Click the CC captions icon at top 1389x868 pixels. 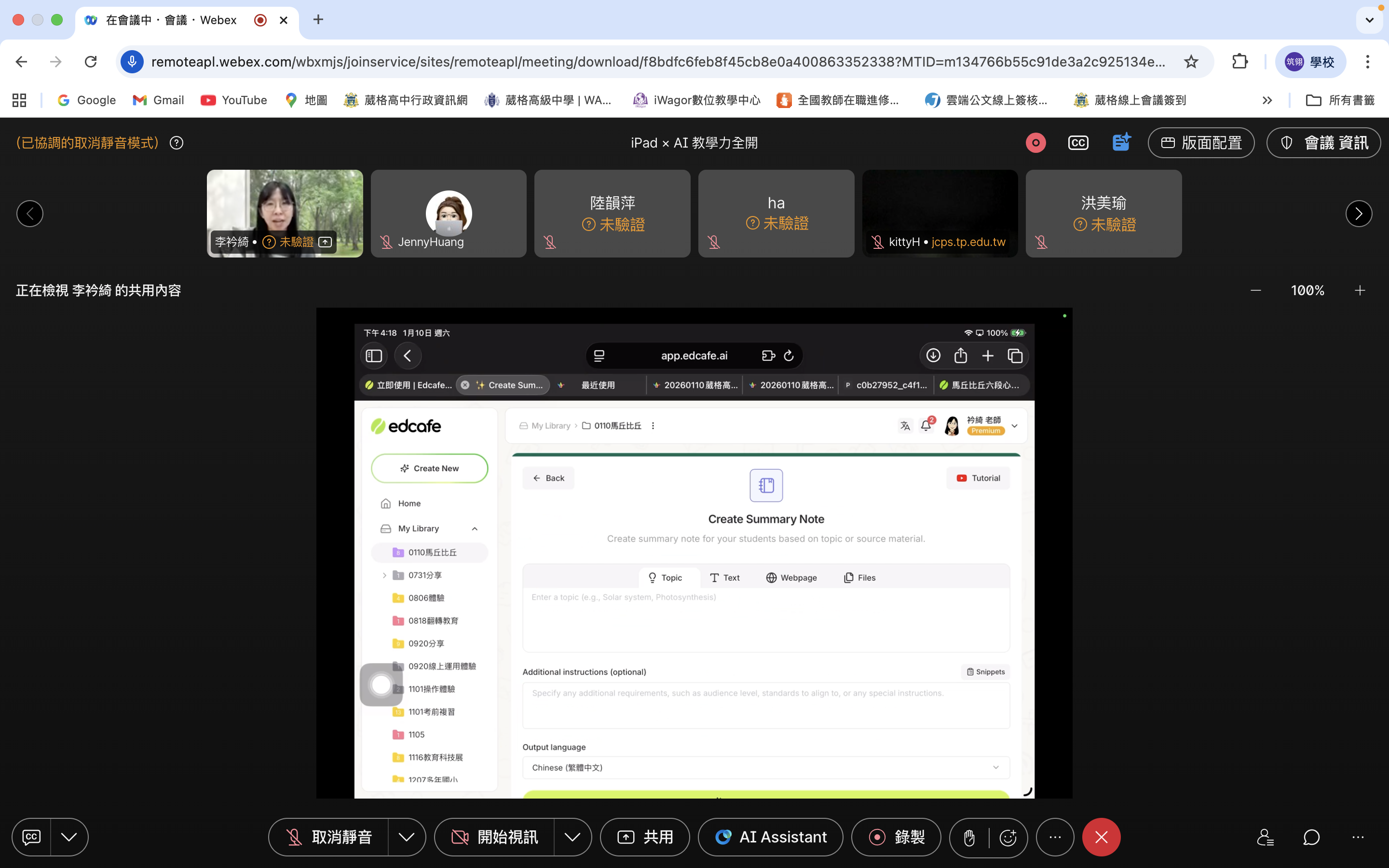point(1078,143)
